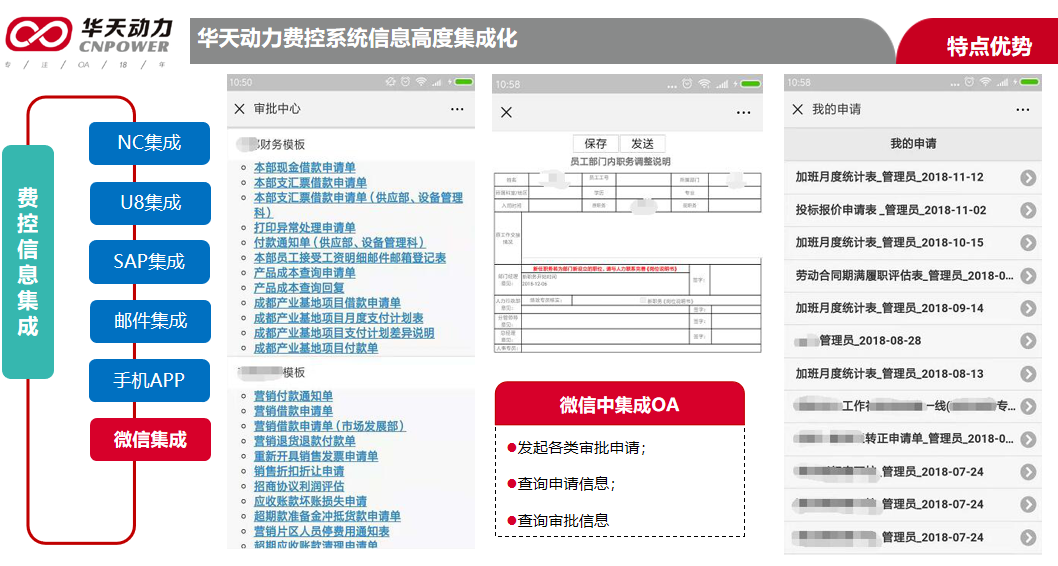Open 本部员工接受工资明细邮件邮箱登记表 link

click(350, 258)
